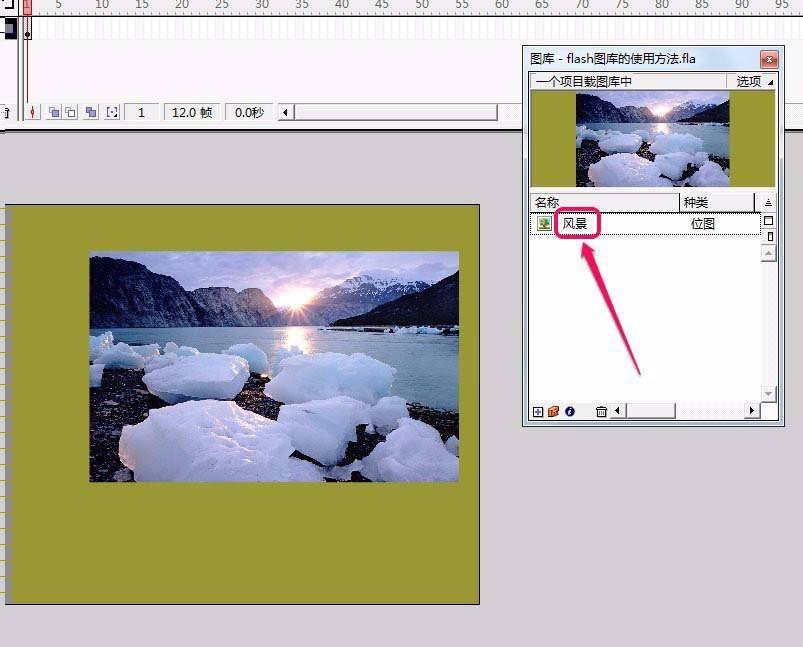Screen dimensions: 803x647
Task: Click the delete trash icon in library
Action: (x=601, y=411)
